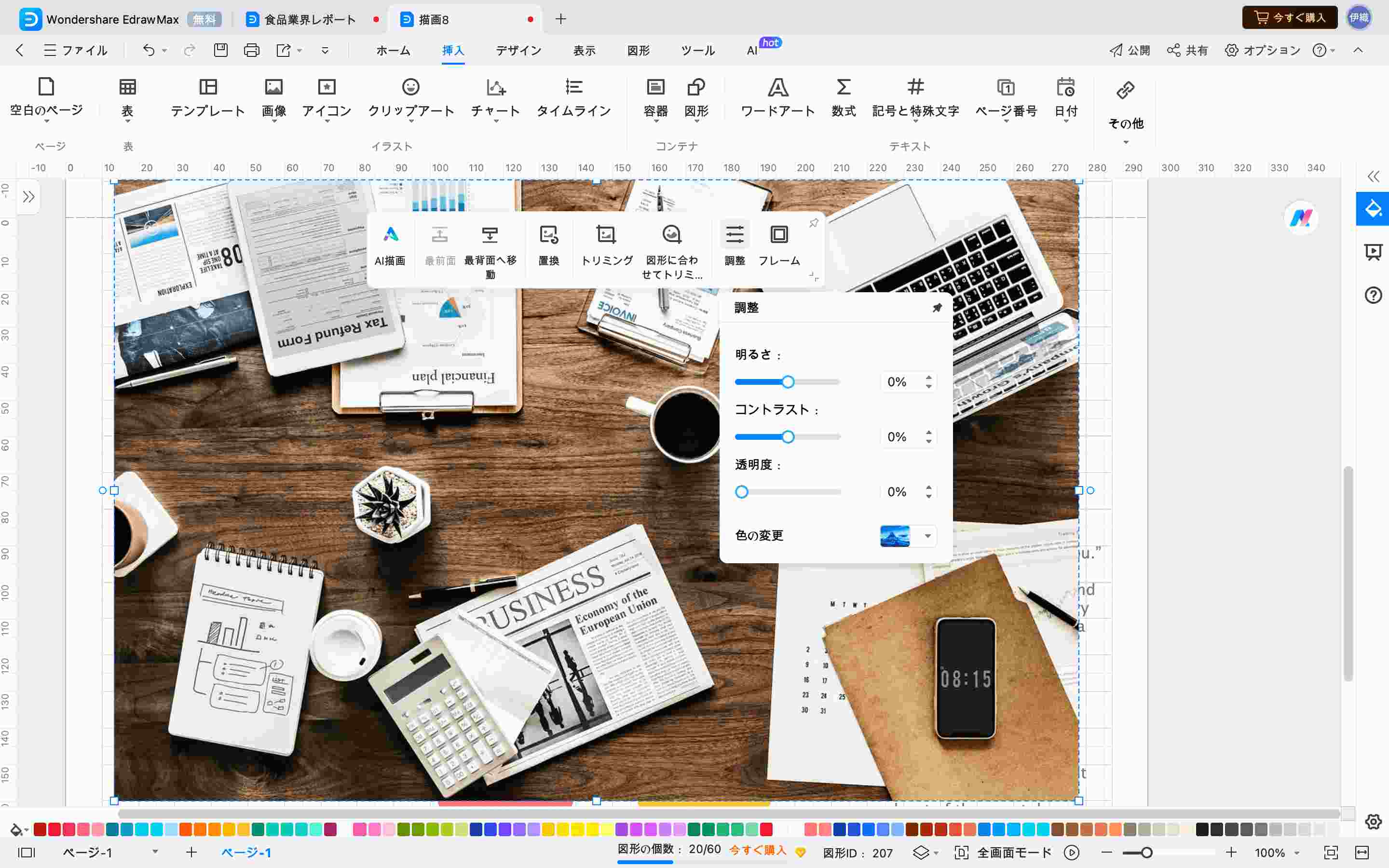This screenshot has width=1389, height=868.
Task: Click the 透明度 percentage input field
Action: click(x=901, y=492)
